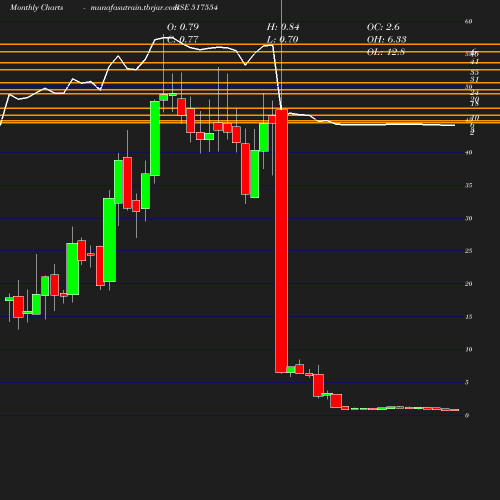Click the "BSE 517554" symbol label

[x=197, y=7]
